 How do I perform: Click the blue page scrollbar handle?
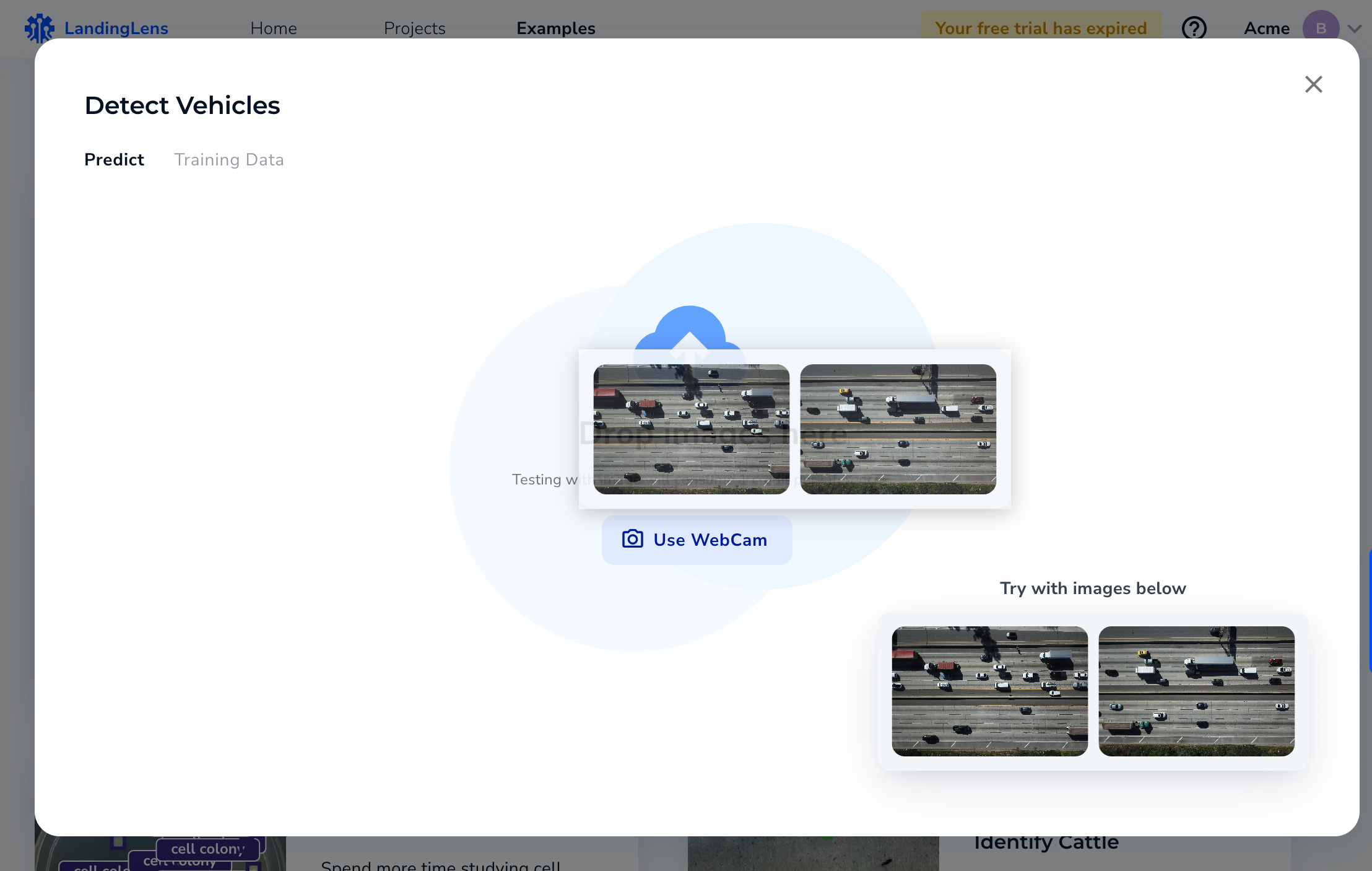(x=1370, y=610)
